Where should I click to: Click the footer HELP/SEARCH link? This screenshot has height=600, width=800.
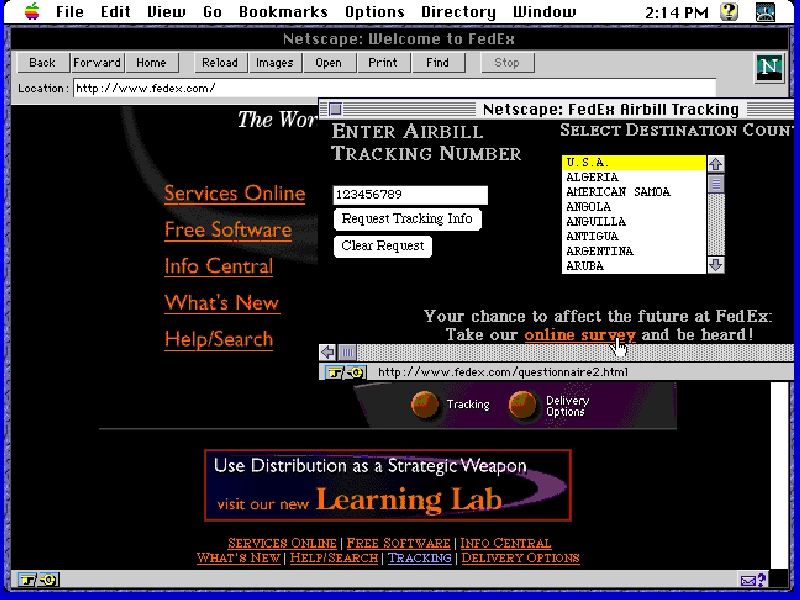[x=334, y=558]
